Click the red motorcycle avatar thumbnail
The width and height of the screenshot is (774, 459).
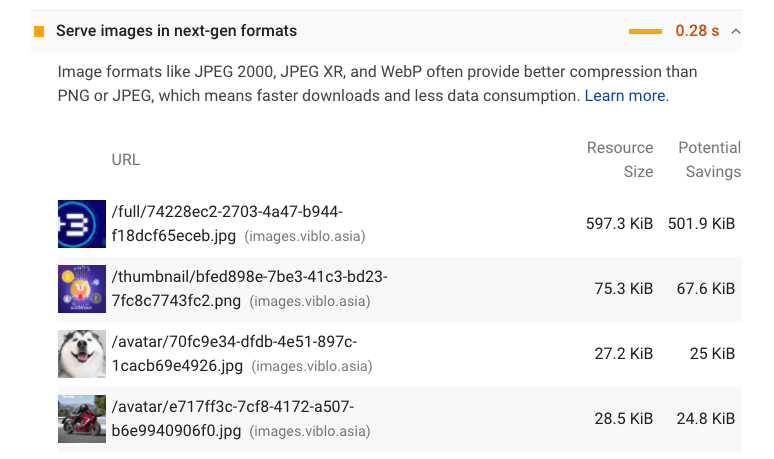[x=82, y=419]
